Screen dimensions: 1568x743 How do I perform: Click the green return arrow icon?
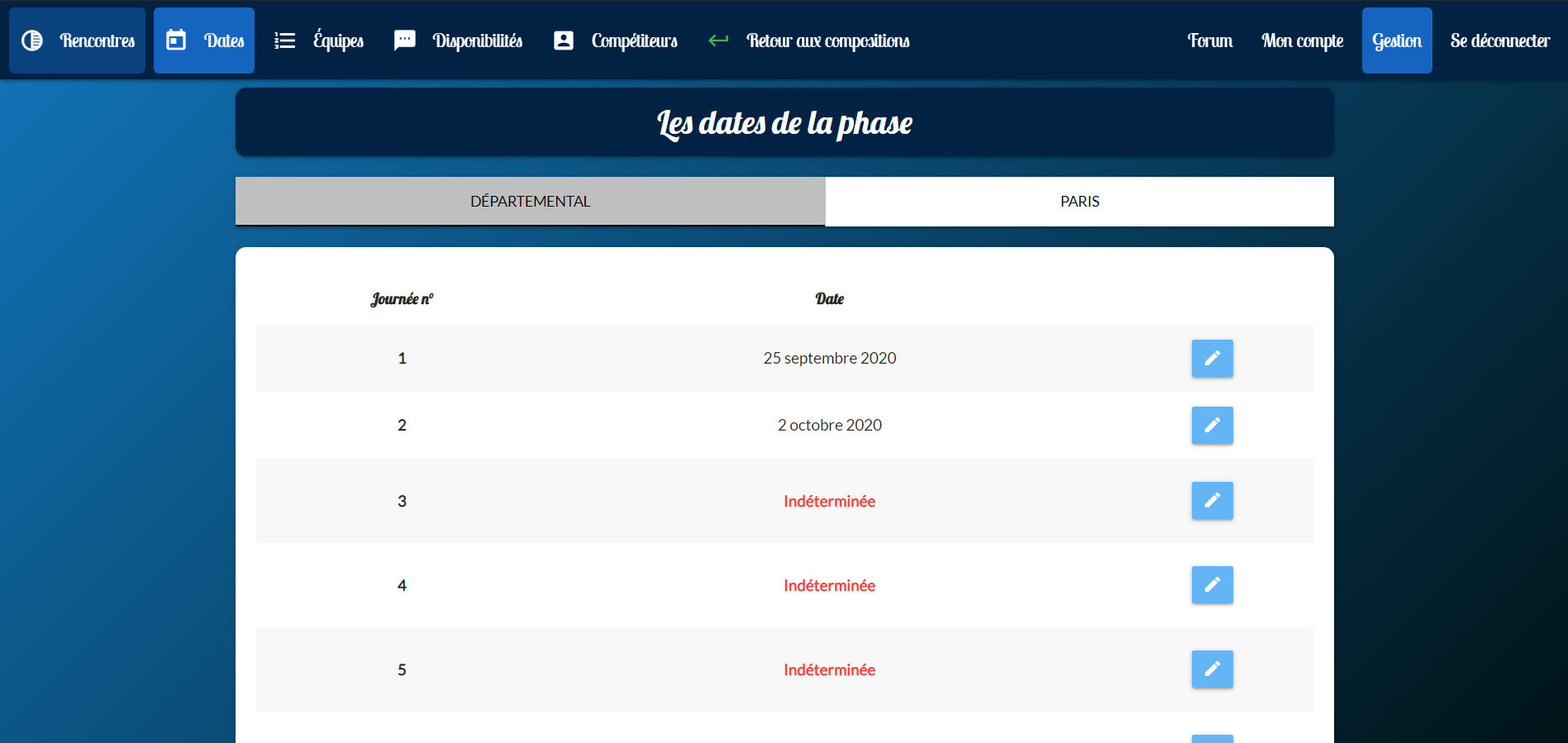(718, 40)
